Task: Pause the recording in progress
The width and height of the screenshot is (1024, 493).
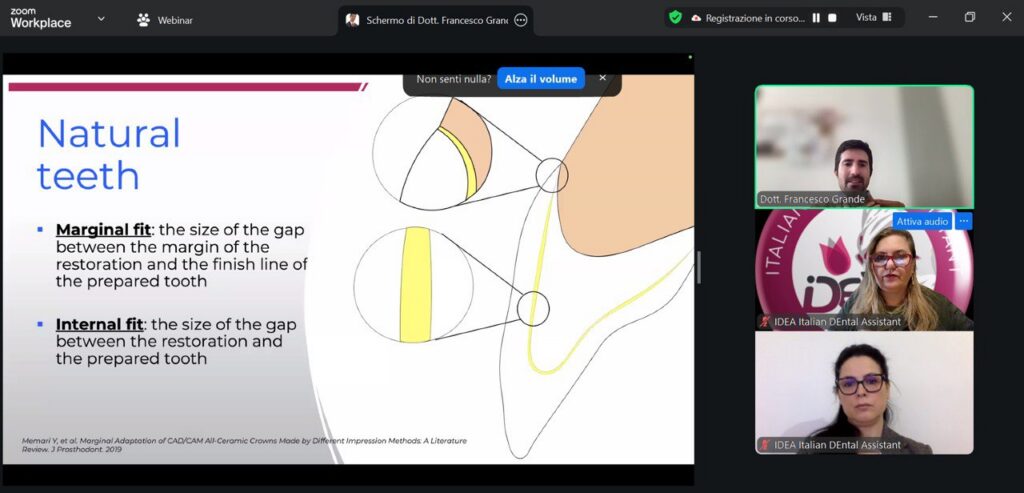Action: pos(816,18)
